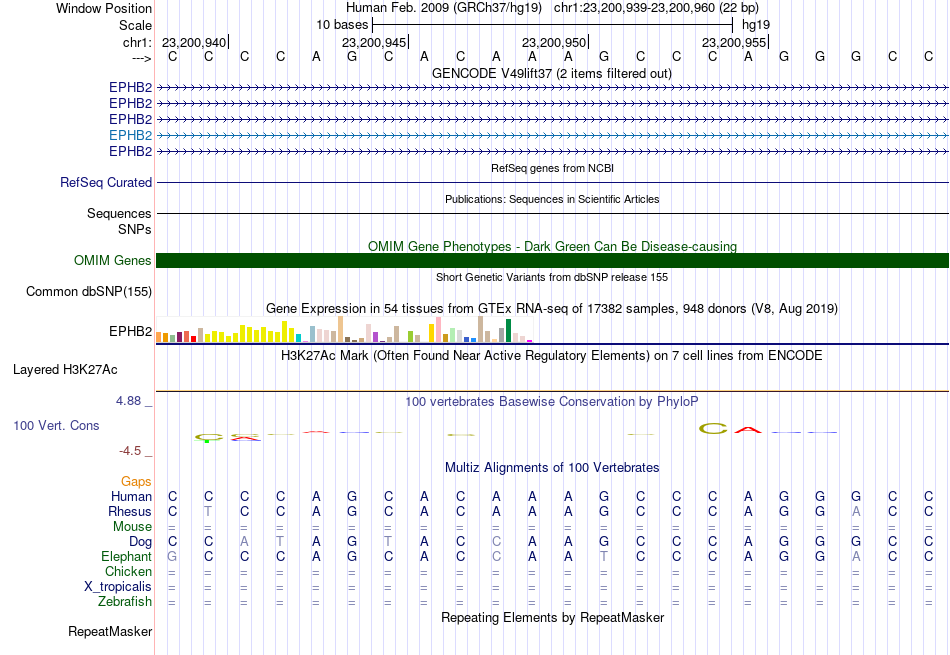Click the dark green OMIM Genes bar

point(552,261)
